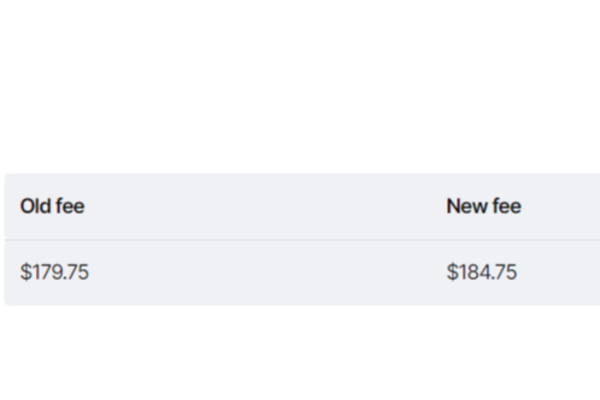Viewport: 600px width, 400px height.
Task: Click the dollar sign of $184.75
Action: click(x=451, y=272)
